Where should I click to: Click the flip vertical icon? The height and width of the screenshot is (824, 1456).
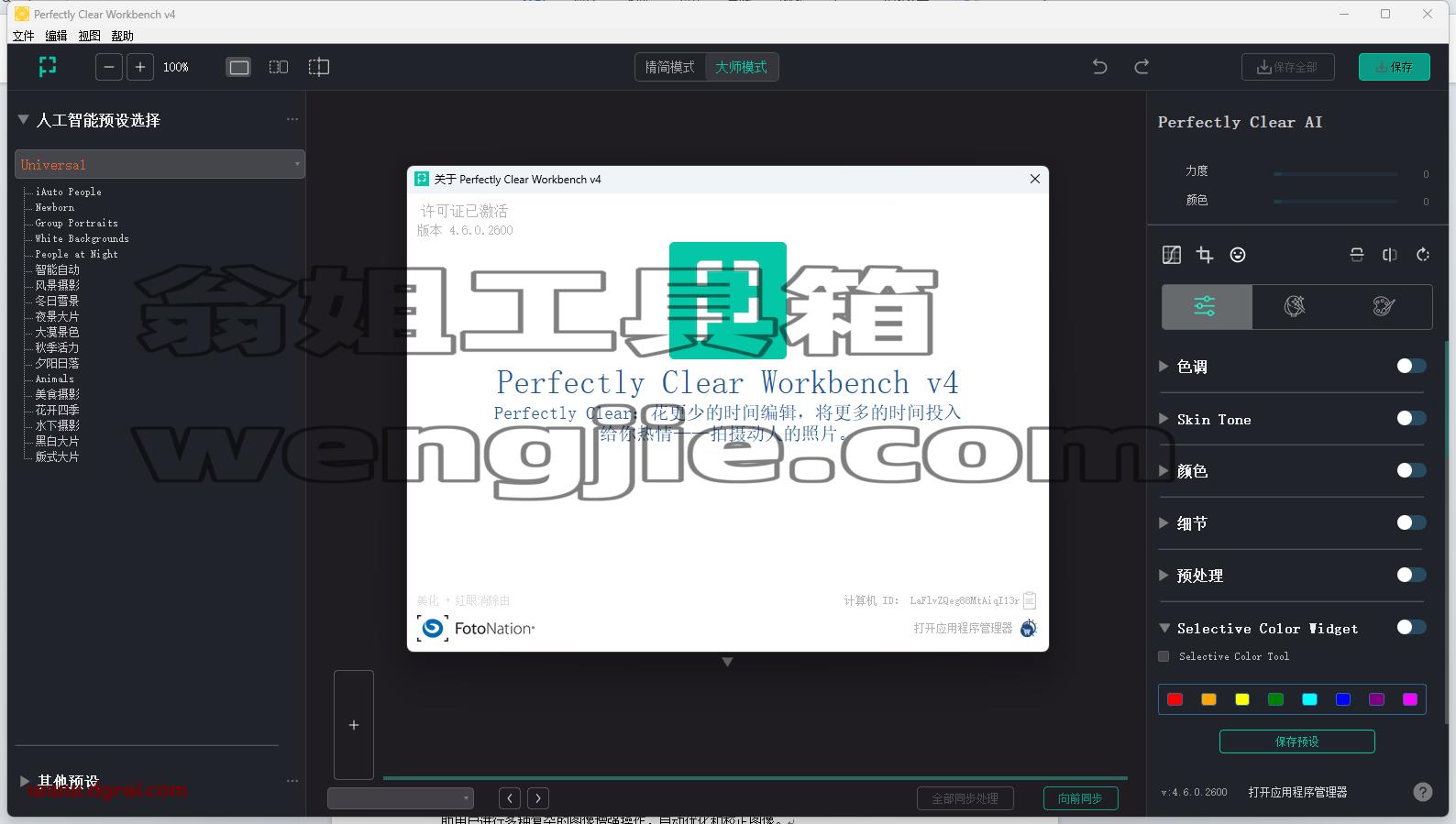click(1357, 255)
